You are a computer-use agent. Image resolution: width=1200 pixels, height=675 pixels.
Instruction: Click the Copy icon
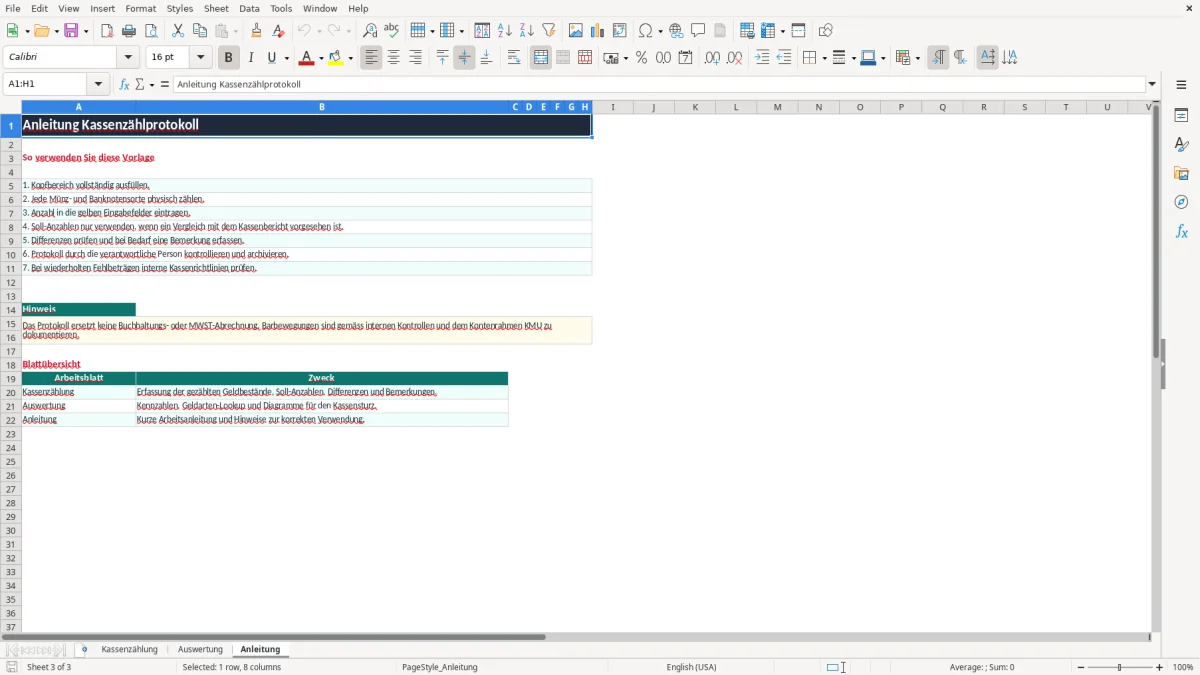[x=200, y=31]
